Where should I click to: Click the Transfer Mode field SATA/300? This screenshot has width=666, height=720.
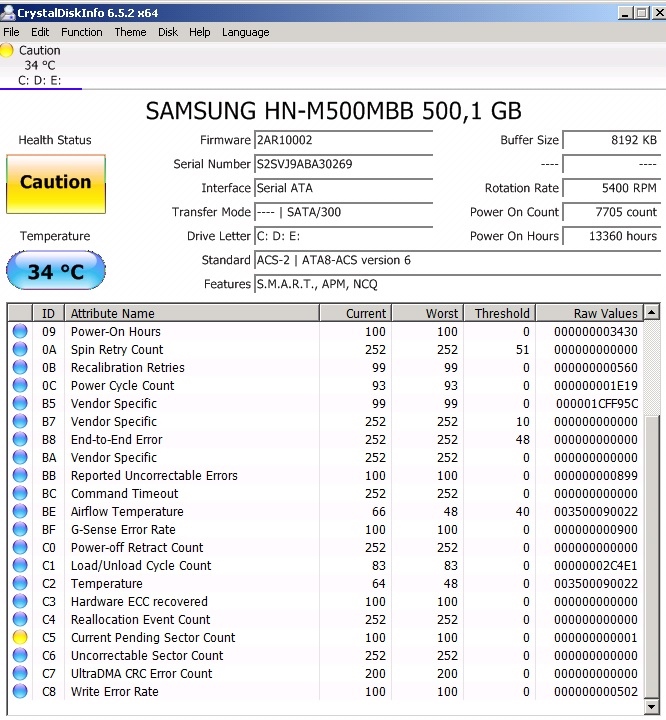[x=344, y=212]
